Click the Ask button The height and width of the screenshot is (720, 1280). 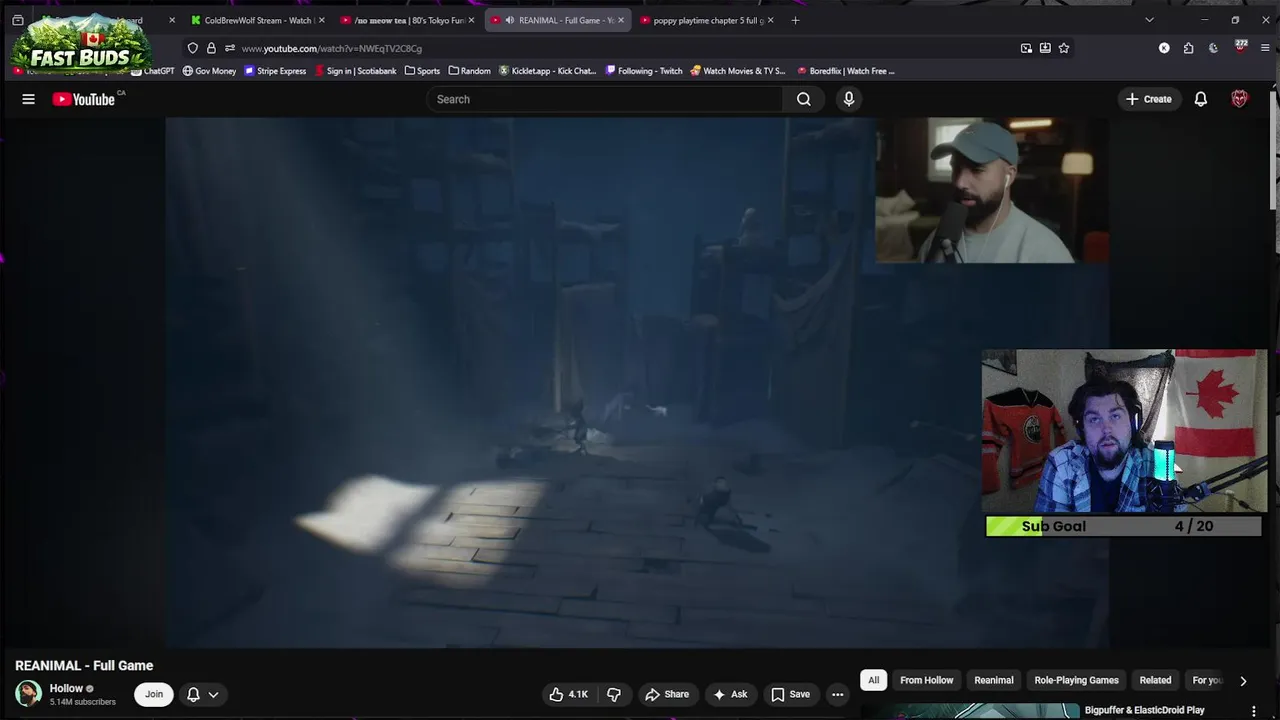(x=730, y=694)
